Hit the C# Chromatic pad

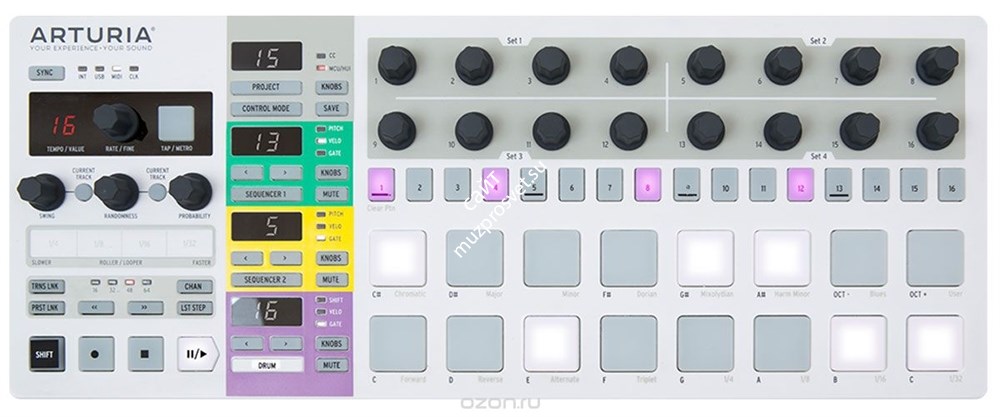[398, 258]
